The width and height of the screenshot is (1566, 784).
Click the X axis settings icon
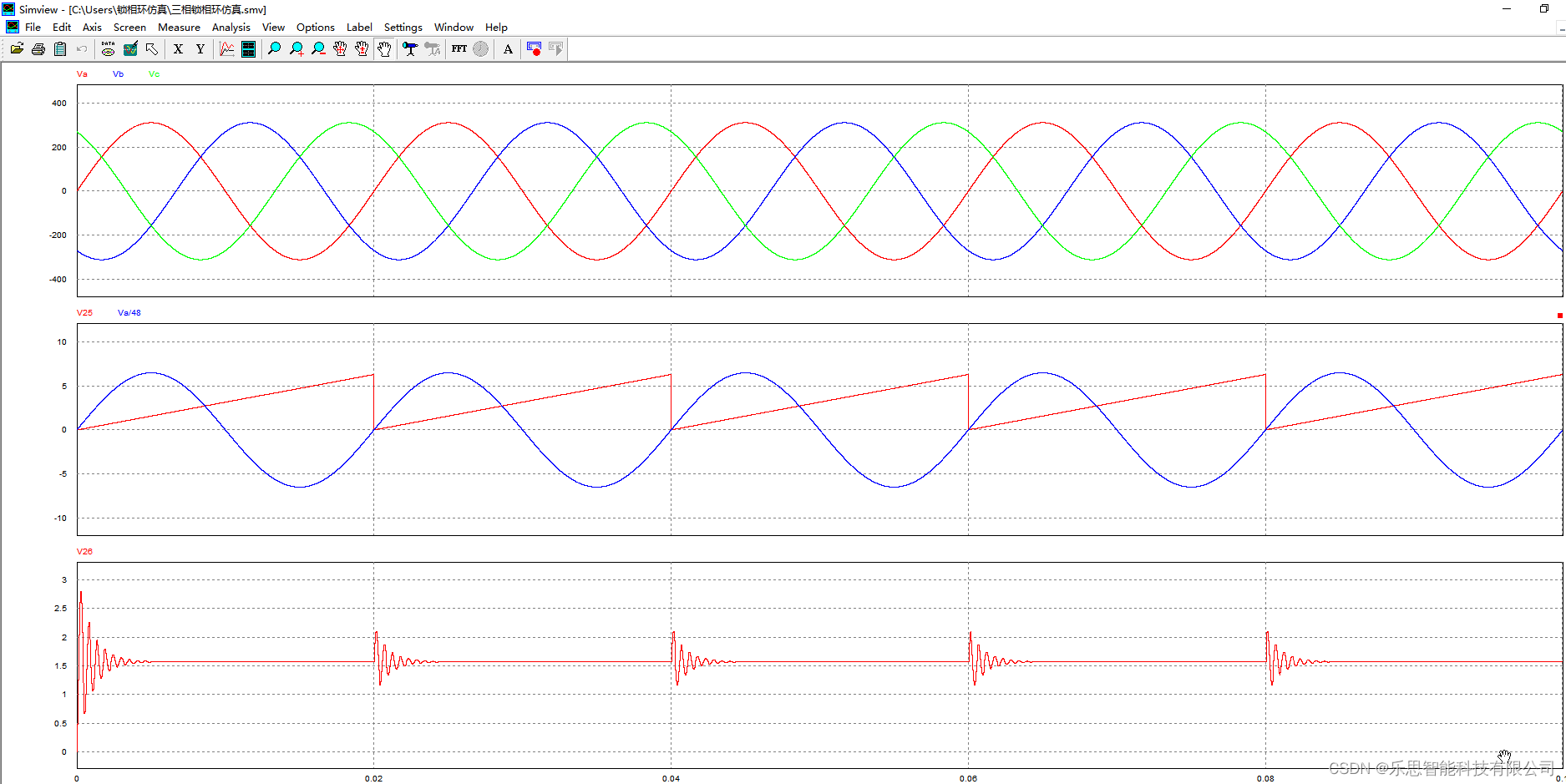coord(178,49)
